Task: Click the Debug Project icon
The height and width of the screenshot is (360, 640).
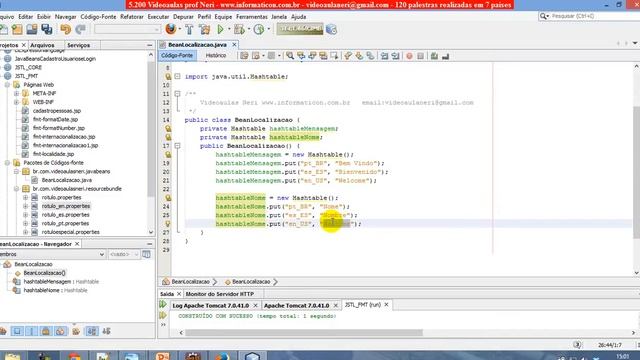Action: (240, 29)
